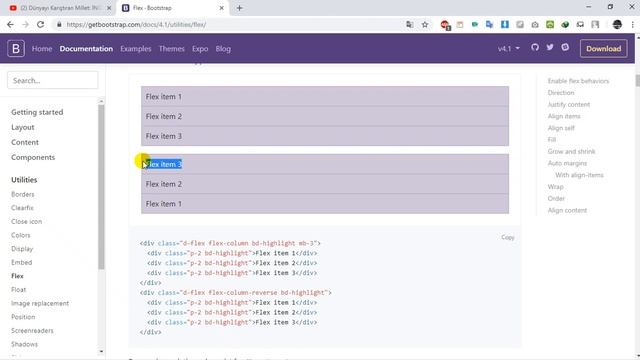Click the Download button

(x=603, y=49)
